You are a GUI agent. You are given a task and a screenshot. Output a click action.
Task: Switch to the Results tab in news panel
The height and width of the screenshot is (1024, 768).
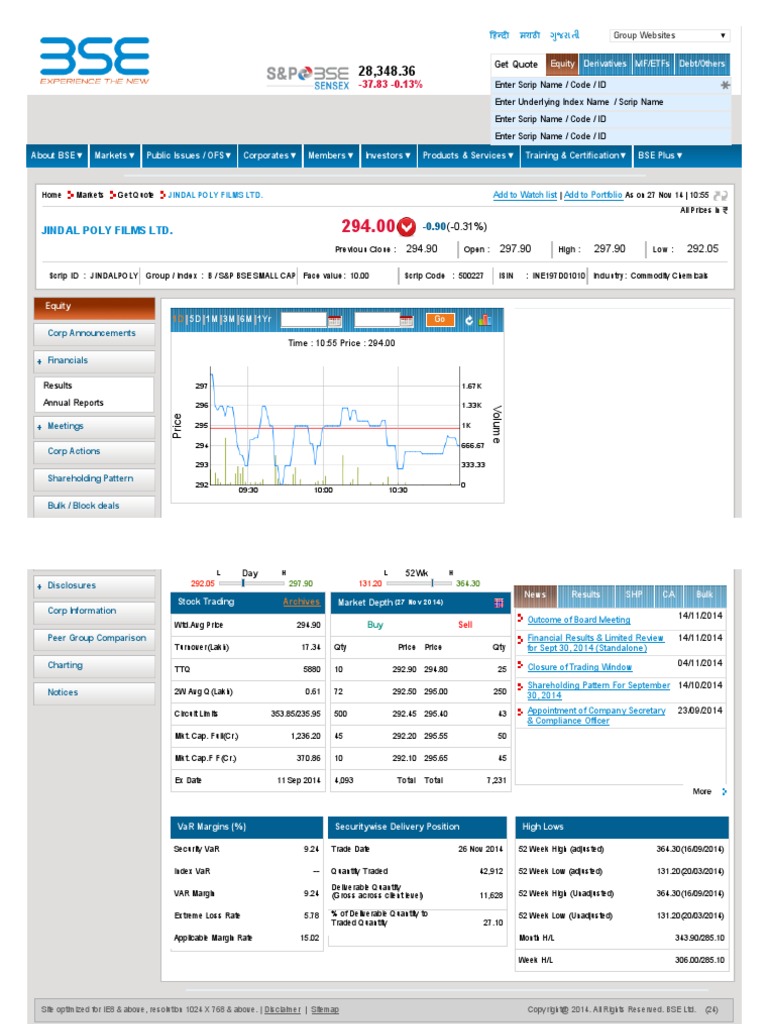click(586, 595)
